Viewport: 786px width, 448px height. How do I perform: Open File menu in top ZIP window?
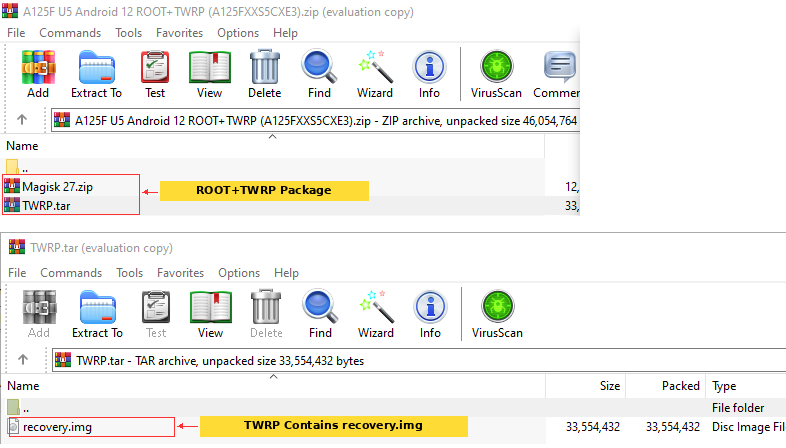(16, 33)
